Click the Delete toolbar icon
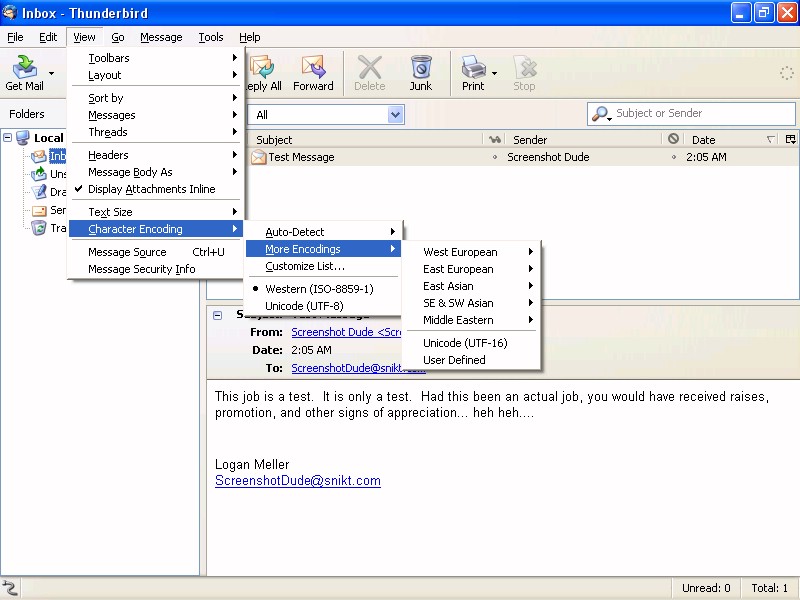This screenshot has height=600, width=800. click(x=369, y=66)
